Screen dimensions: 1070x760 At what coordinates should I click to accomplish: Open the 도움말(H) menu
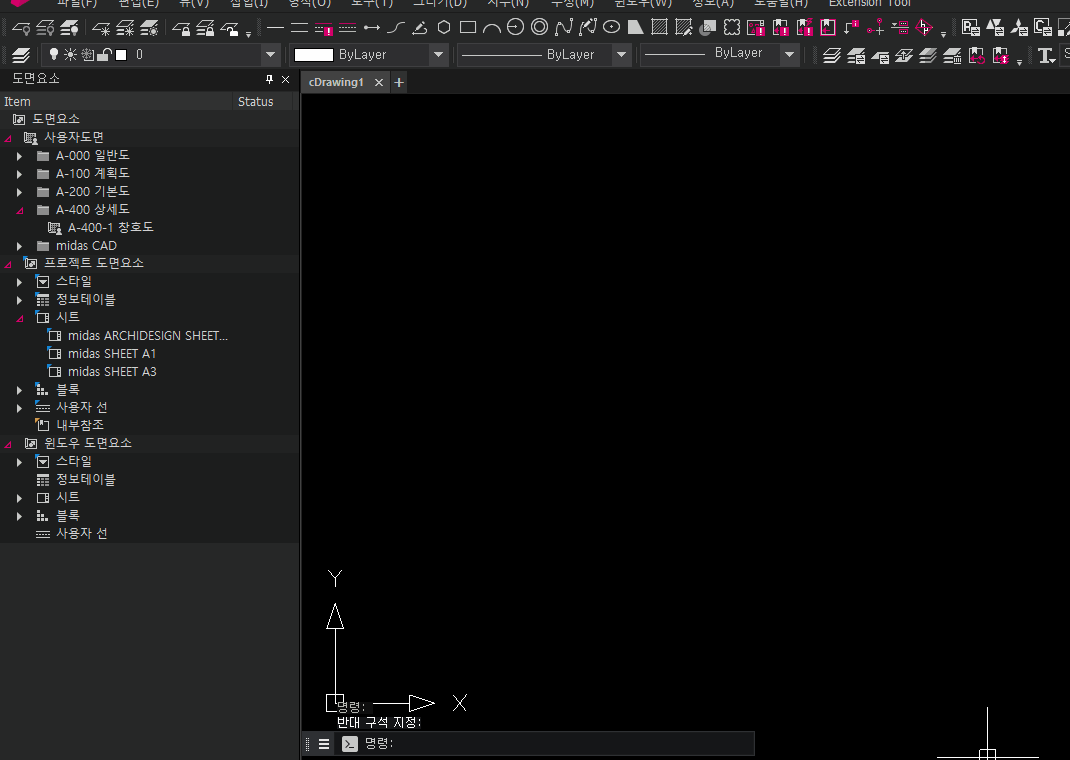coord(781,3)
